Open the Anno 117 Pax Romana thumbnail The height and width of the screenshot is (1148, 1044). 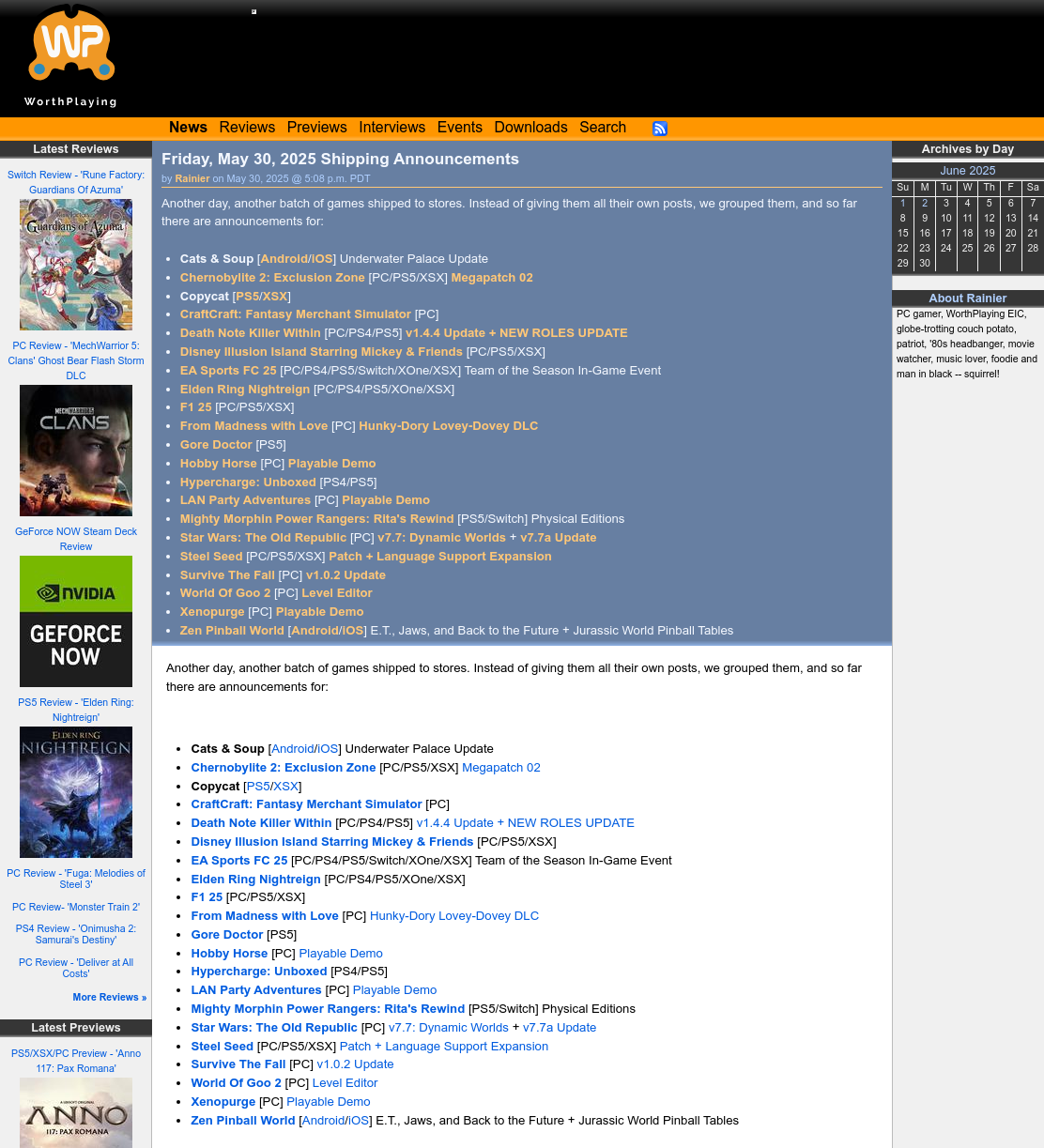pyautogui.click(x=76, y=1112)
